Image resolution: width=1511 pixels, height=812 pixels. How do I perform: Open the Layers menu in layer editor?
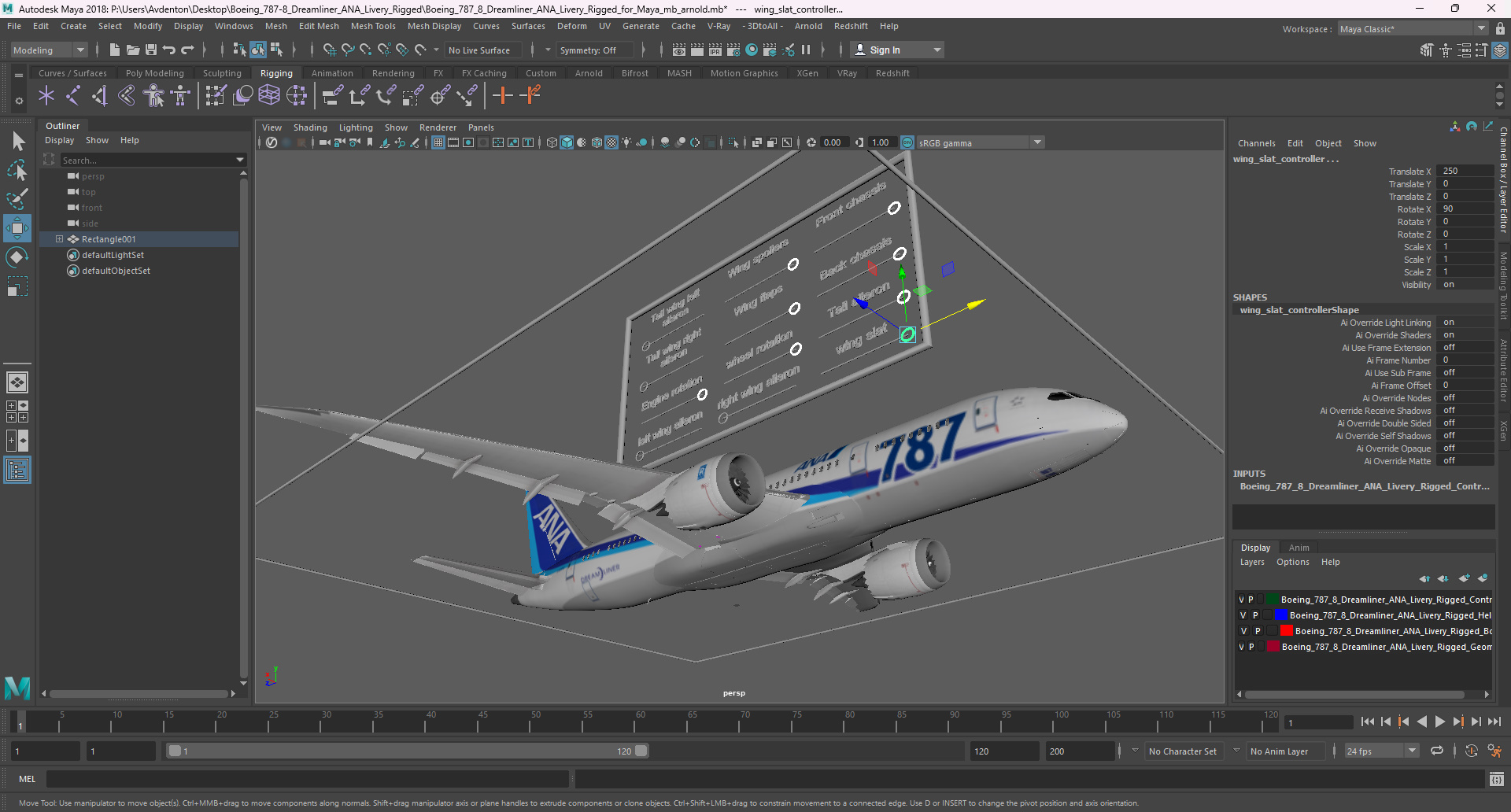[1252, 562]
